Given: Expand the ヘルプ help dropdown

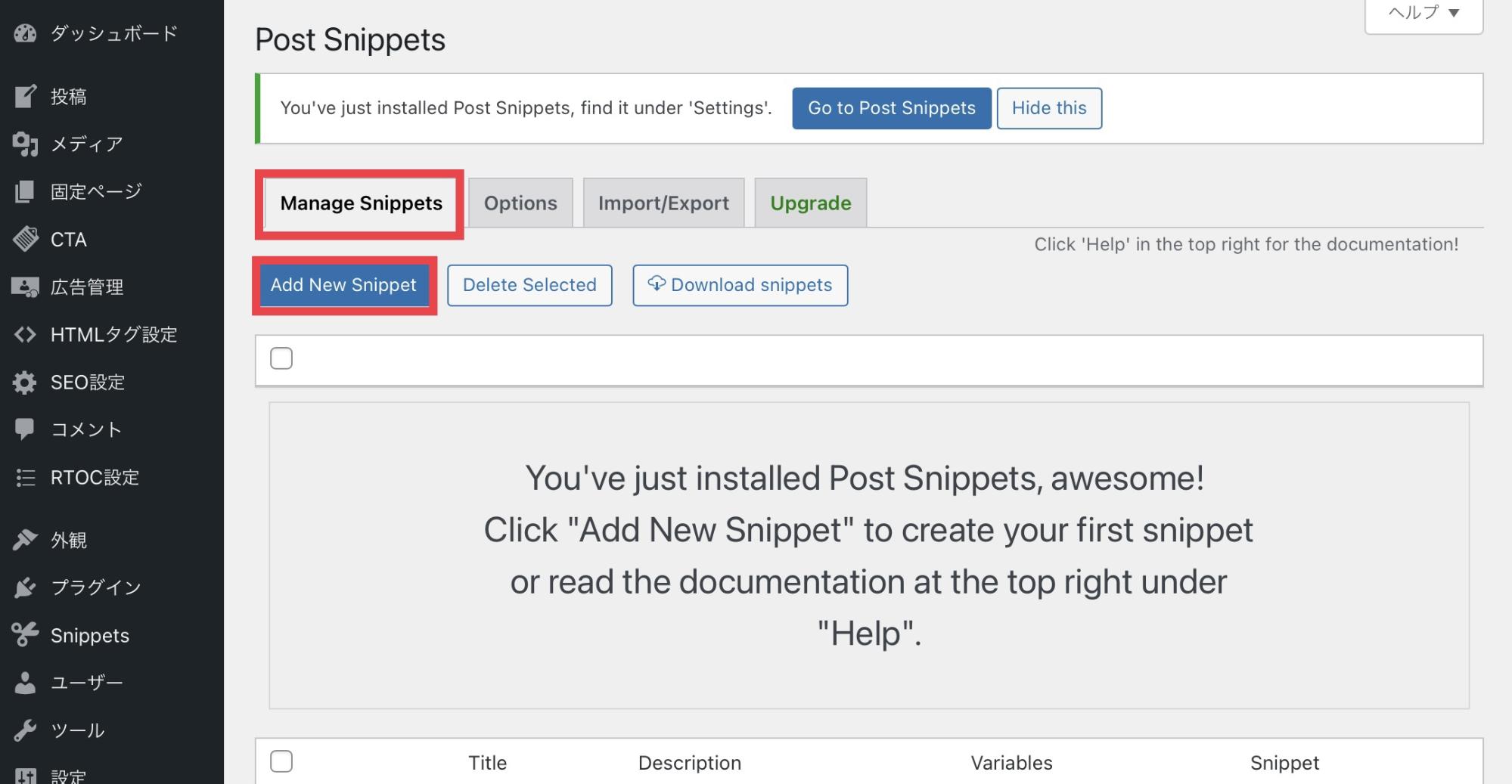Looking at the screenshot, I should pyautogui.click(x=1424, y=13).
